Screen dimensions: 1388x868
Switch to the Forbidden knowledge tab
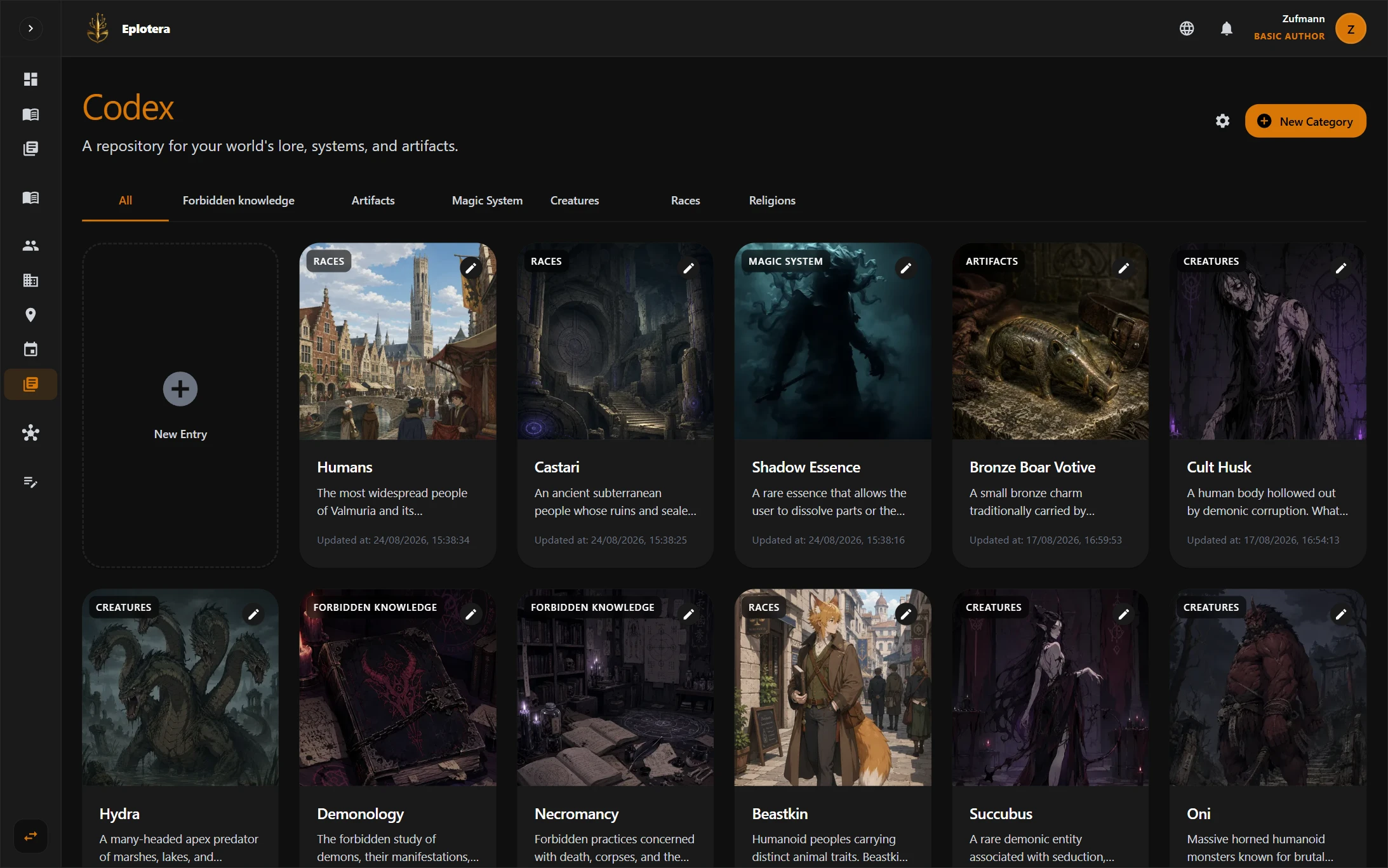(239, 201)
